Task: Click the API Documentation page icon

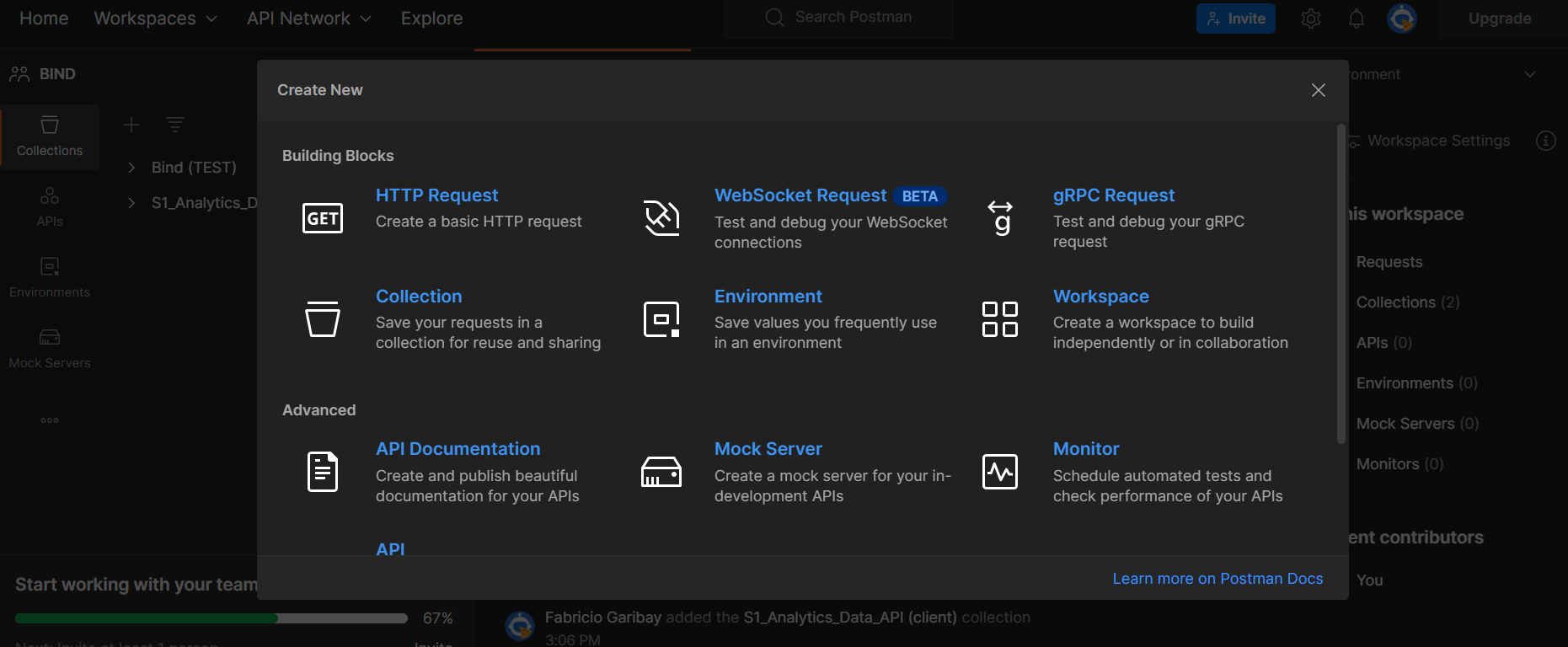Action: 323,472
